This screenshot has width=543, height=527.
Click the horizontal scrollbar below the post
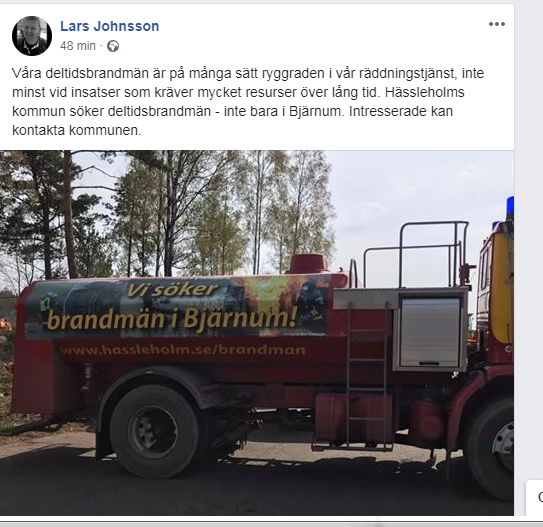[x=272, y=524]
